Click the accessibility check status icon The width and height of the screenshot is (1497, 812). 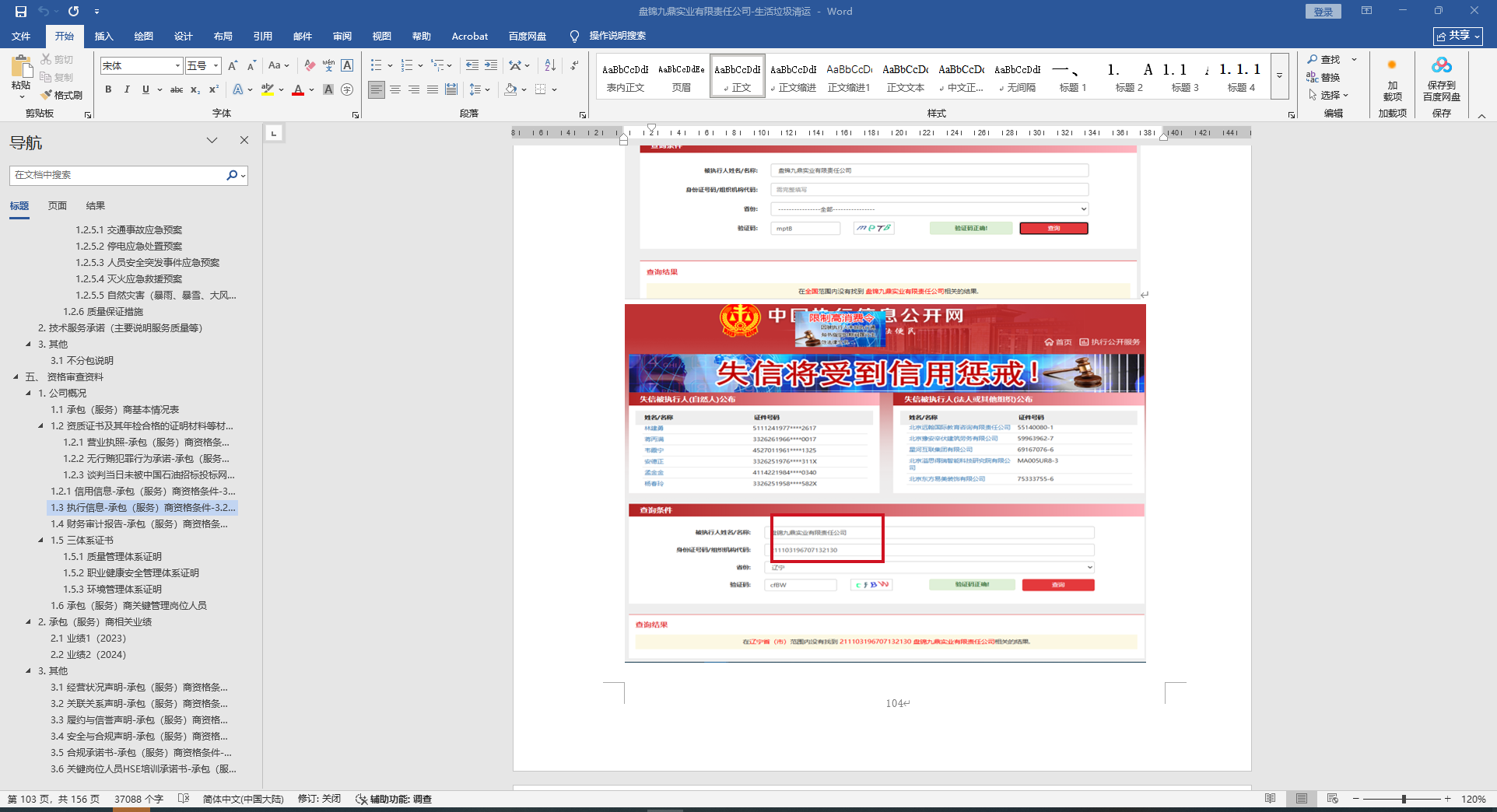[394, 799]
